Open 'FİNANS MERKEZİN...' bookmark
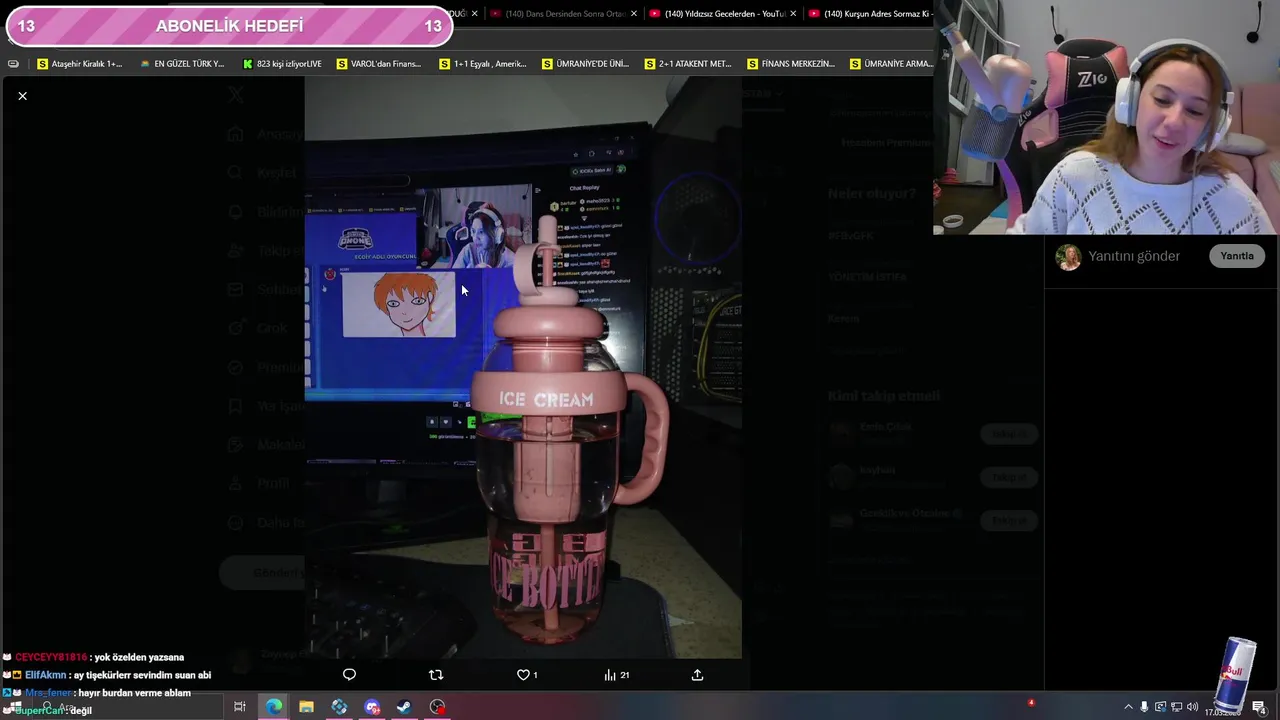 coord(791,64)
